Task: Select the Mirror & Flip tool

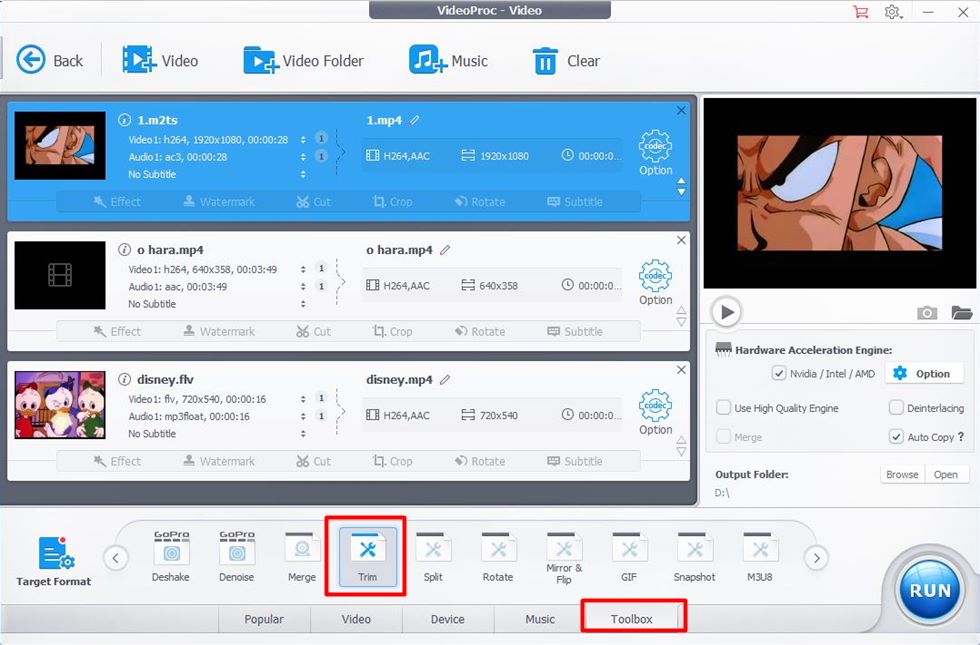Action: (564, 558)
